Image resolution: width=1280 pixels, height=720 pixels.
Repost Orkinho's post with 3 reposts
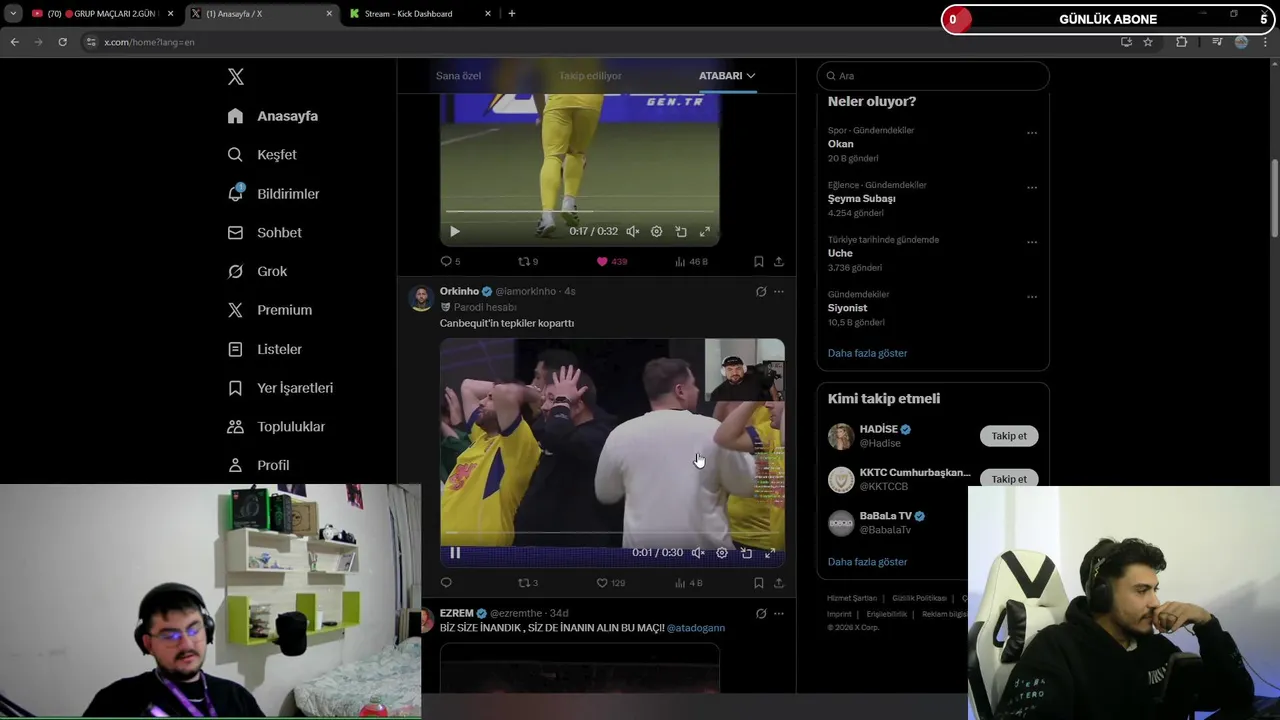tap(528, 583)
